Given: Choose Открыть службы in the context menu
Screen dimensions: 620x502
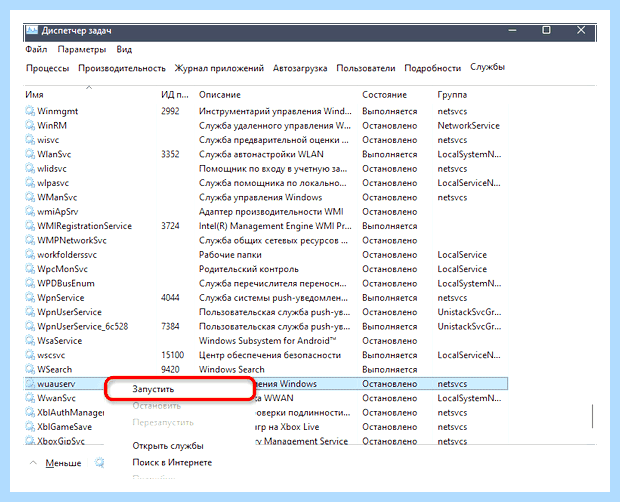Looking at the screenshot, I should pos(168,446).
